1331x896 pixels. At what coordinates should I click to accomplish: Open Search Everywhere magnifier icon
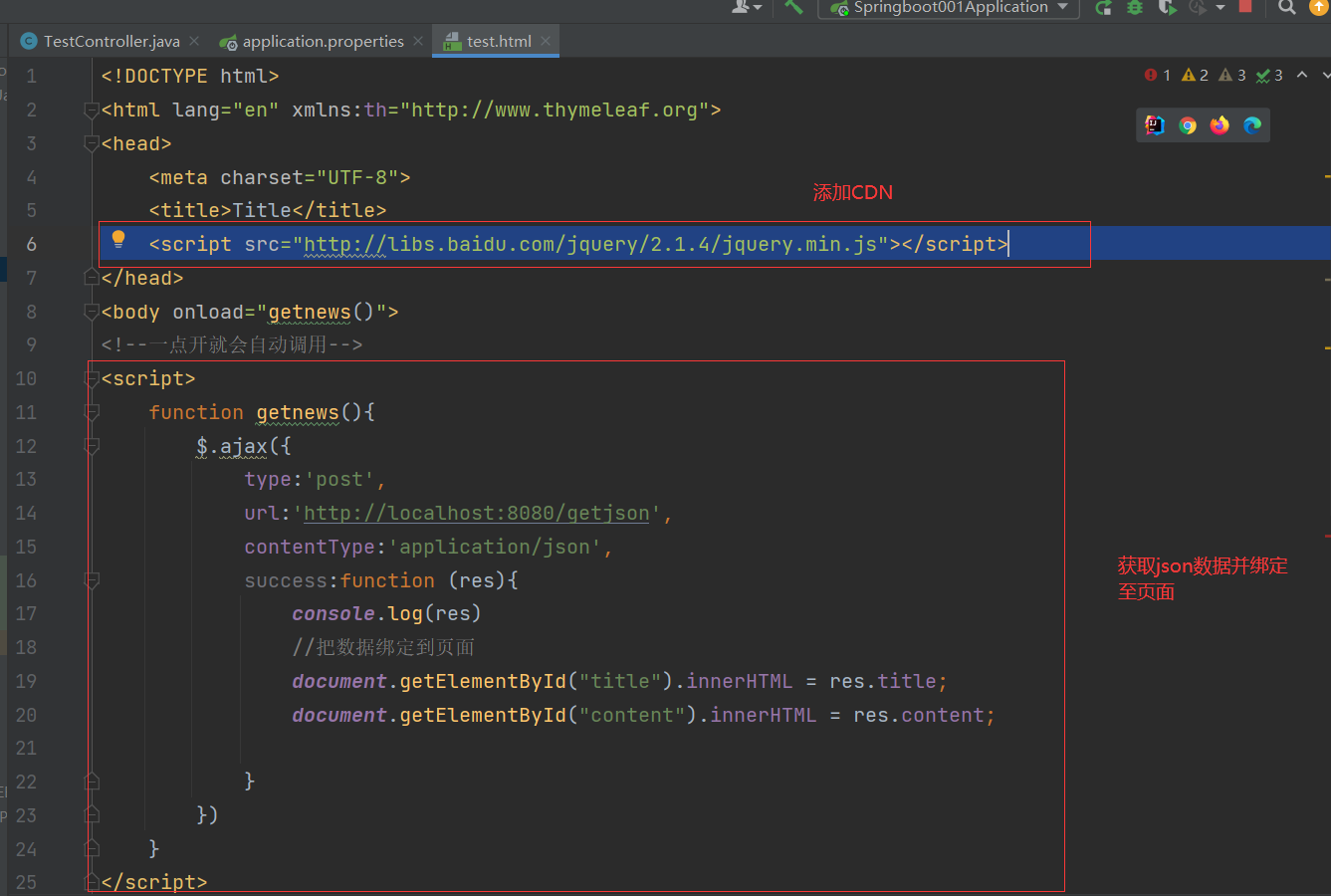tap(1287, 7)
